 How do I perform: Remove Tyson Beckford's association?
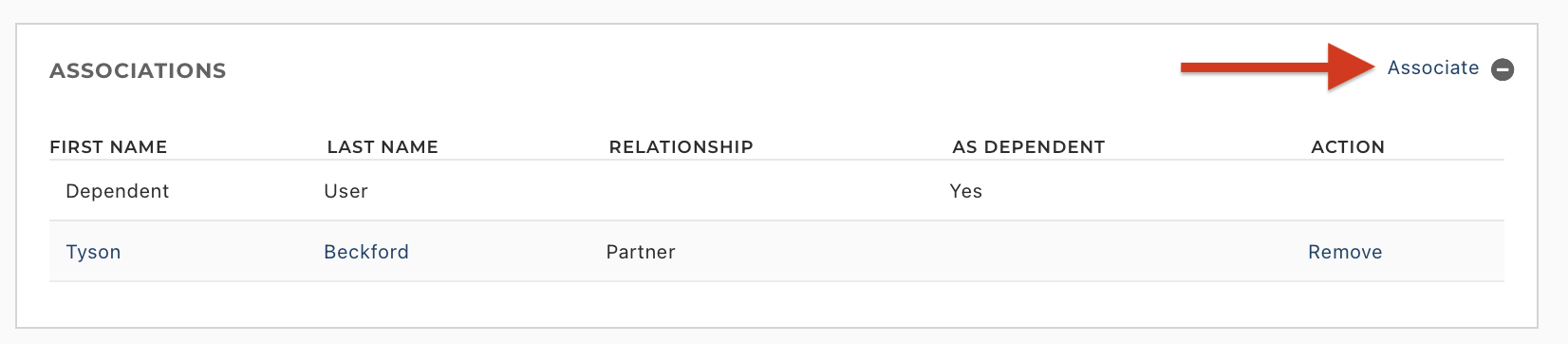pyautogui.click(x=1345, y=252)
